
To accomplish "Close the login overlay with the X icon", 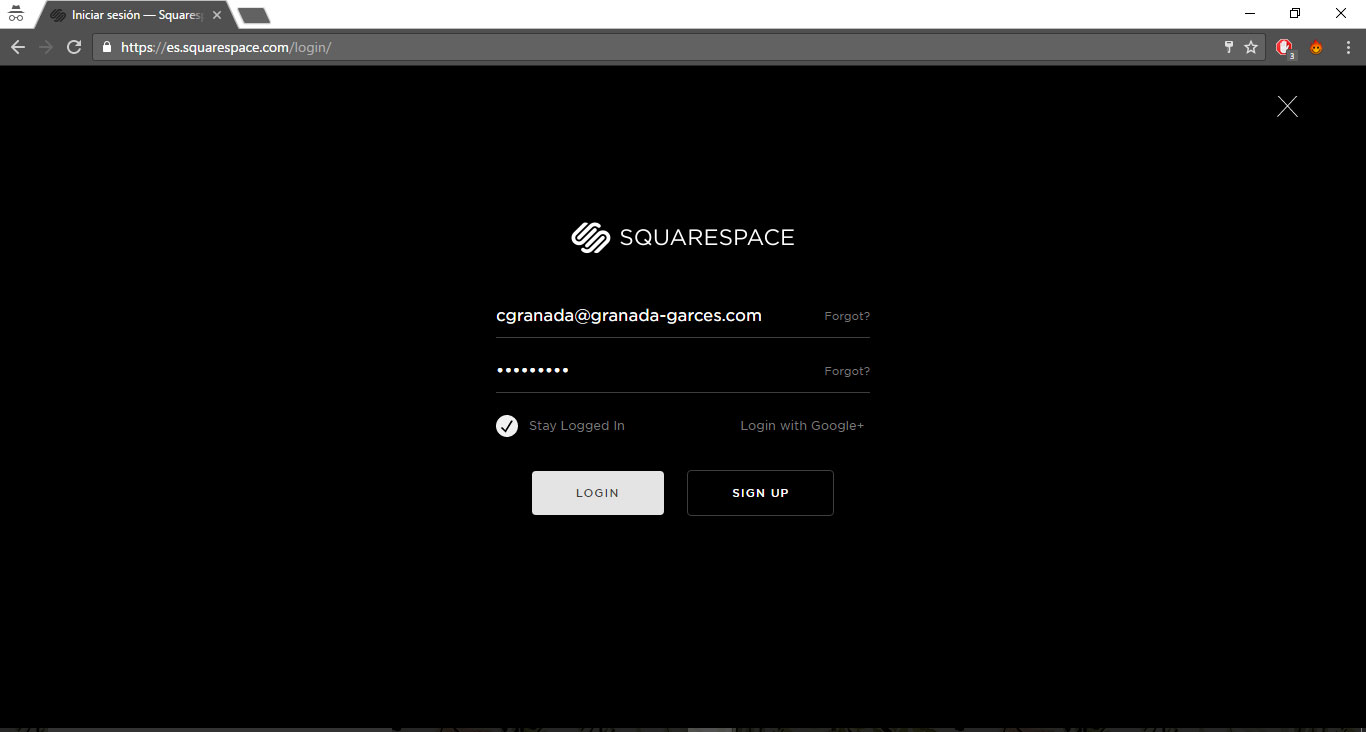I will click(1287, 106).
